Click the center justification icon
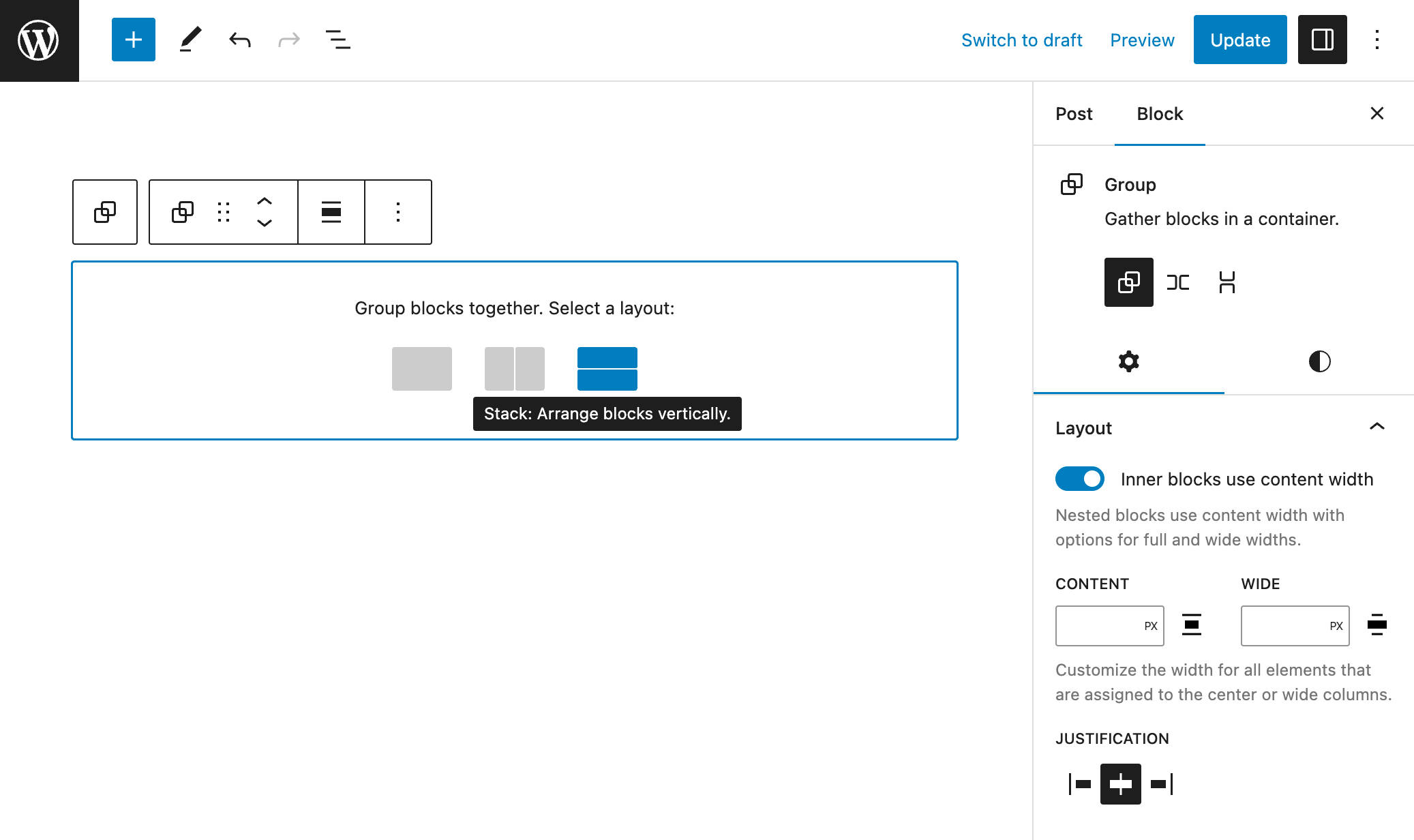The height and width of the screenshot is (840, 1414). coord(1120,783)
